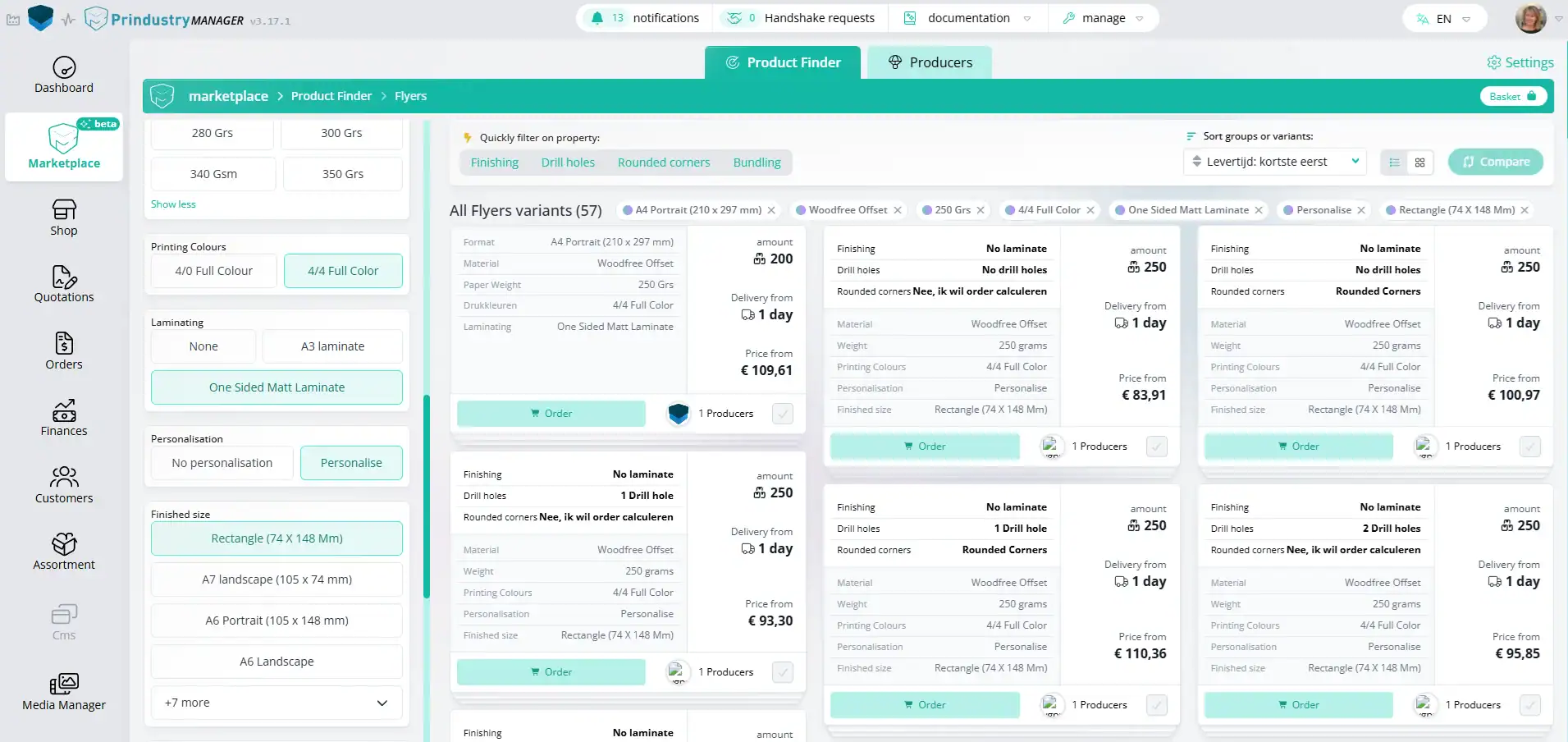Open the manage dropdown
1568x742 pixels.
click(1103, 18)
